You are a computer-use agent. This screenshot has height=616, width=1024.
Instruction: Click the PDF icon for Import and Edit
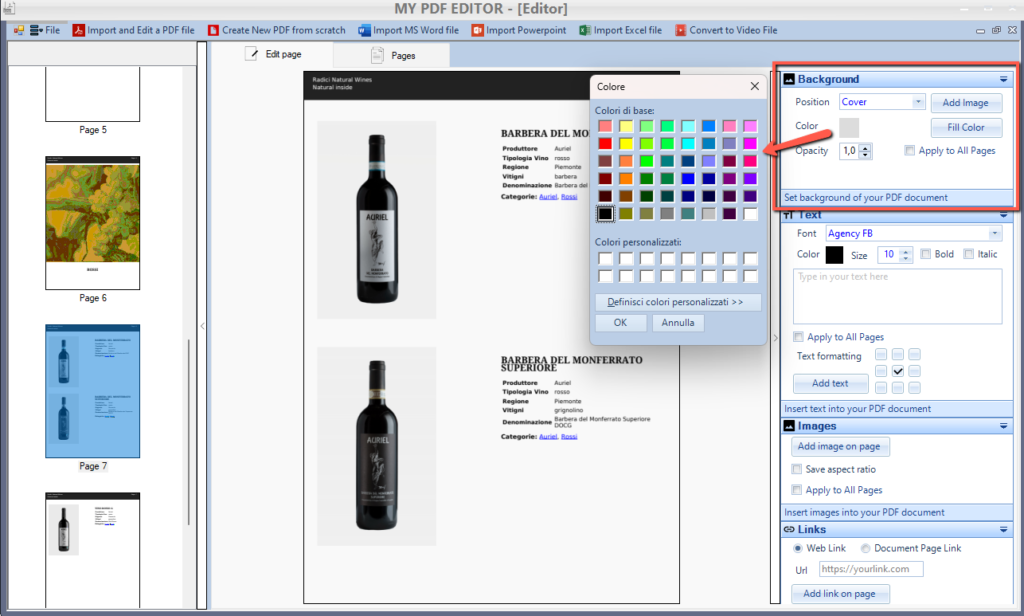point(78,30)
